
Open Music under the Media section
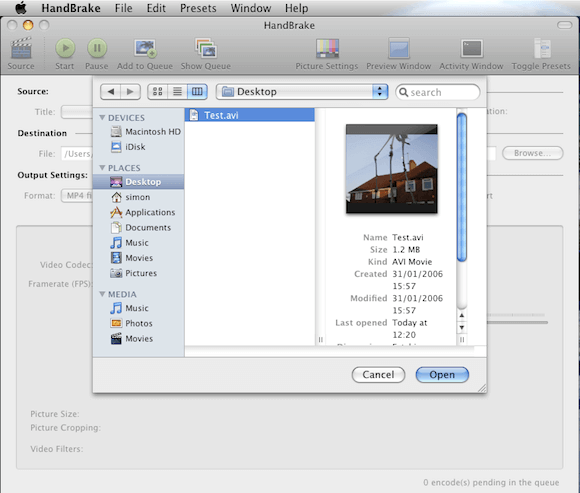pos(130,308)
